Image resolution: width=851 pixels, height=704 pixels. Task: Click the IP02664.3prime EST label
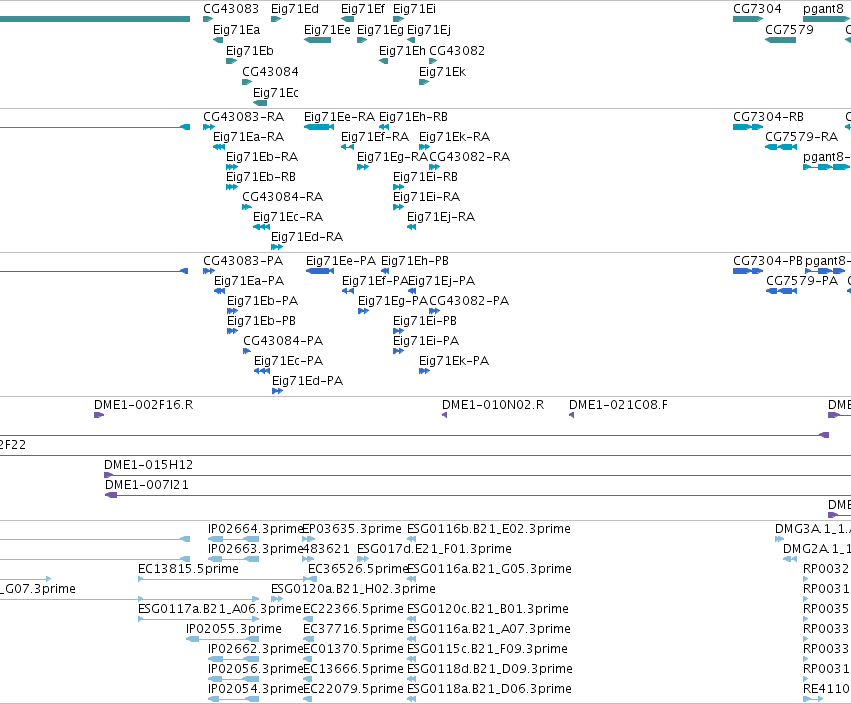(255, 529)
